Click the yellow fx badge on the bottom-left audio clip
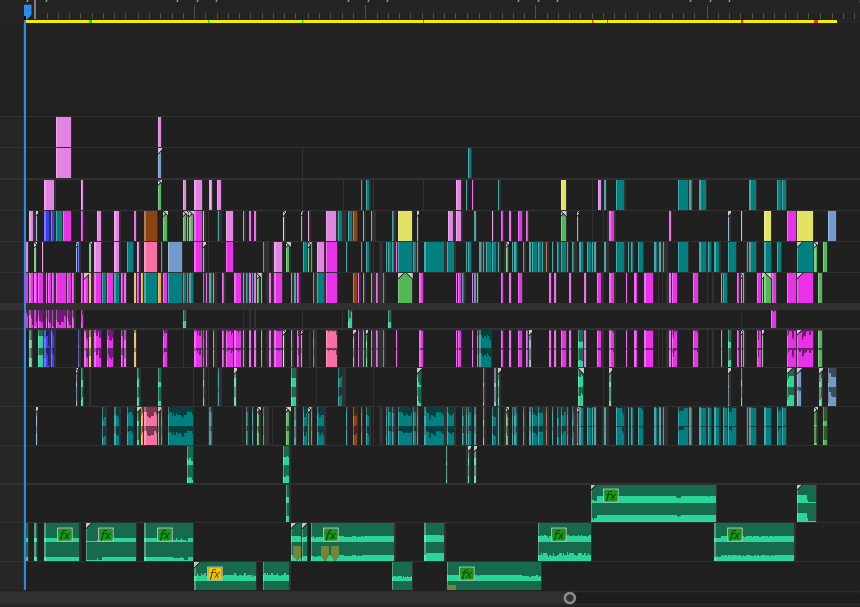860x607 pixels. click(214, 573)
